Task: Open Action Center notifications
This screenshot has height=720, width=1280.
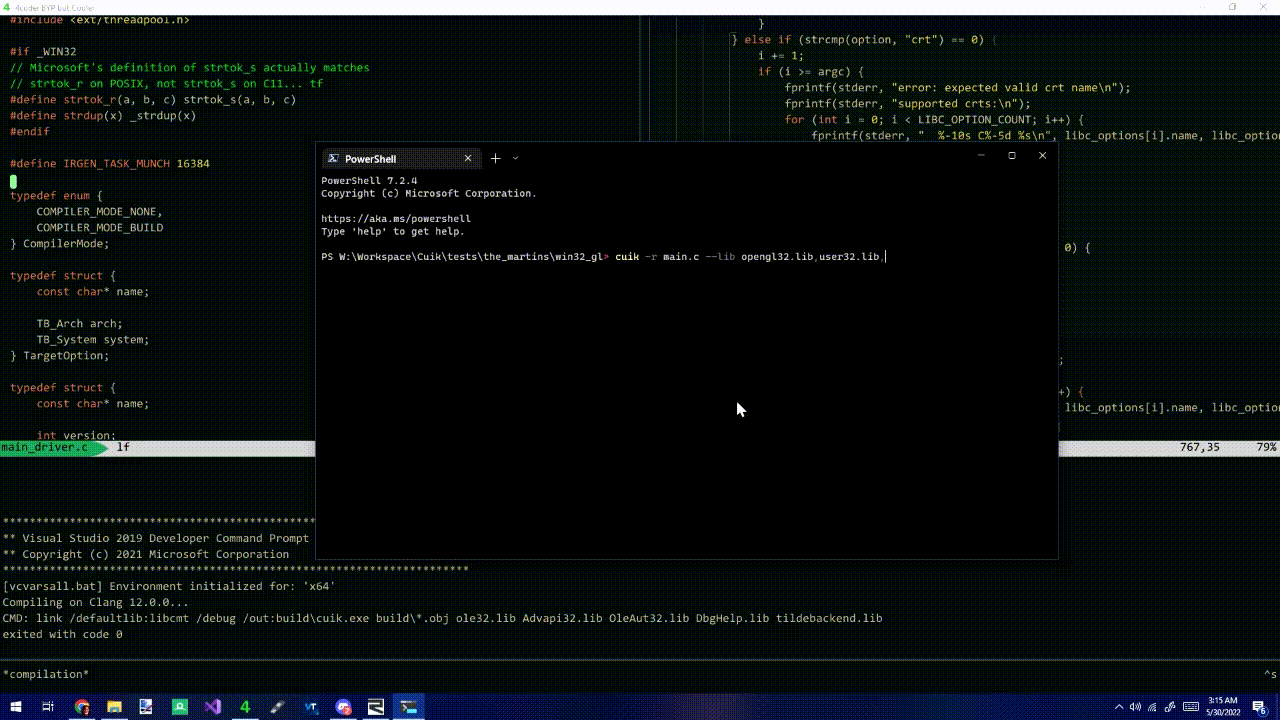Action: coord(1259,707)
